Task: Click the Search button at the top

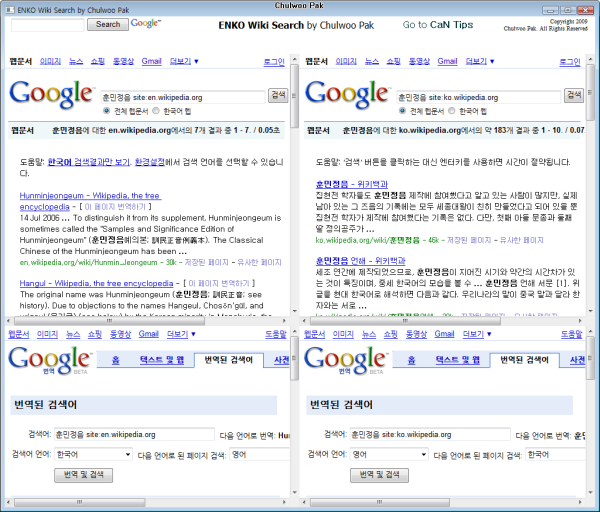Action: pos(108,24)
